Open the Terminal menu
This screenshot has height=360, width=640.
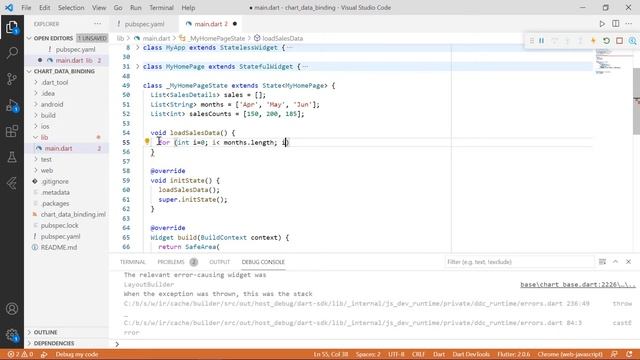pyautogui.click(x=161, y=8)
